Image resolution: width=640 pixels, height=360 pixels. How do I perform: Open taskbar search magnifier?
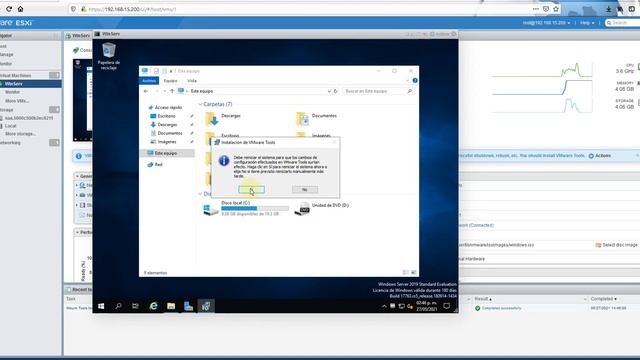click(118, 306)
